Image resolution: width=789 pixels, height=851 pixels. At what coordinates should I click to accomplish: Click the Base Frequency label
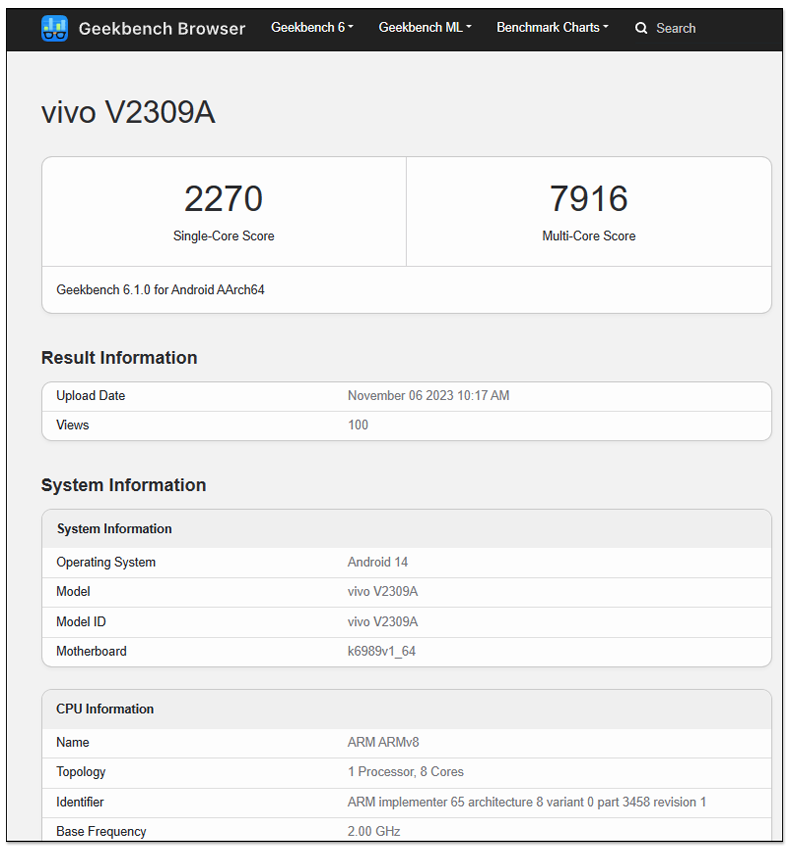[101, 831]
